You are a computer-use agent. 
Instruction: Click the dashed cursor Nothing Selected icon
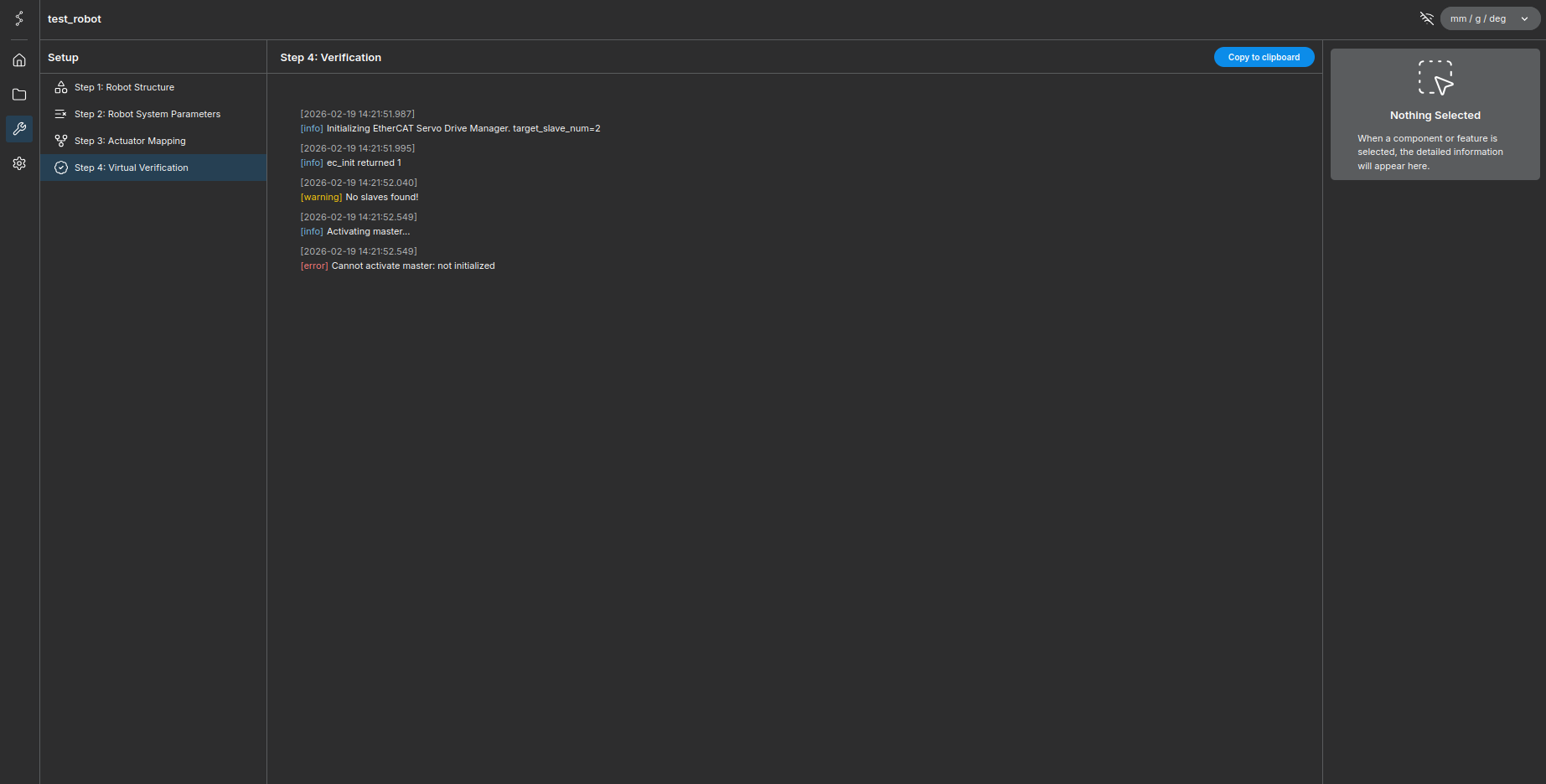1435,78
